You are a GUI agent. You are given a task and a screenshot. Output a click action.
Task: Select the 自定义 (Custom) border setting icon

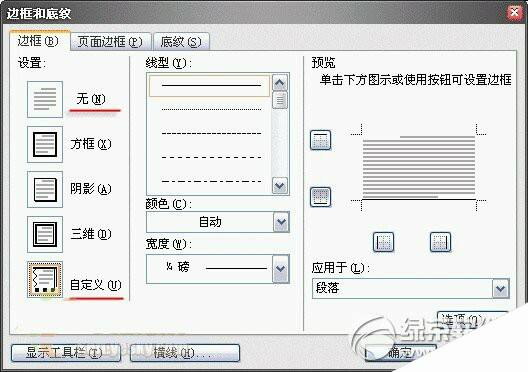[x=45, y=279]
